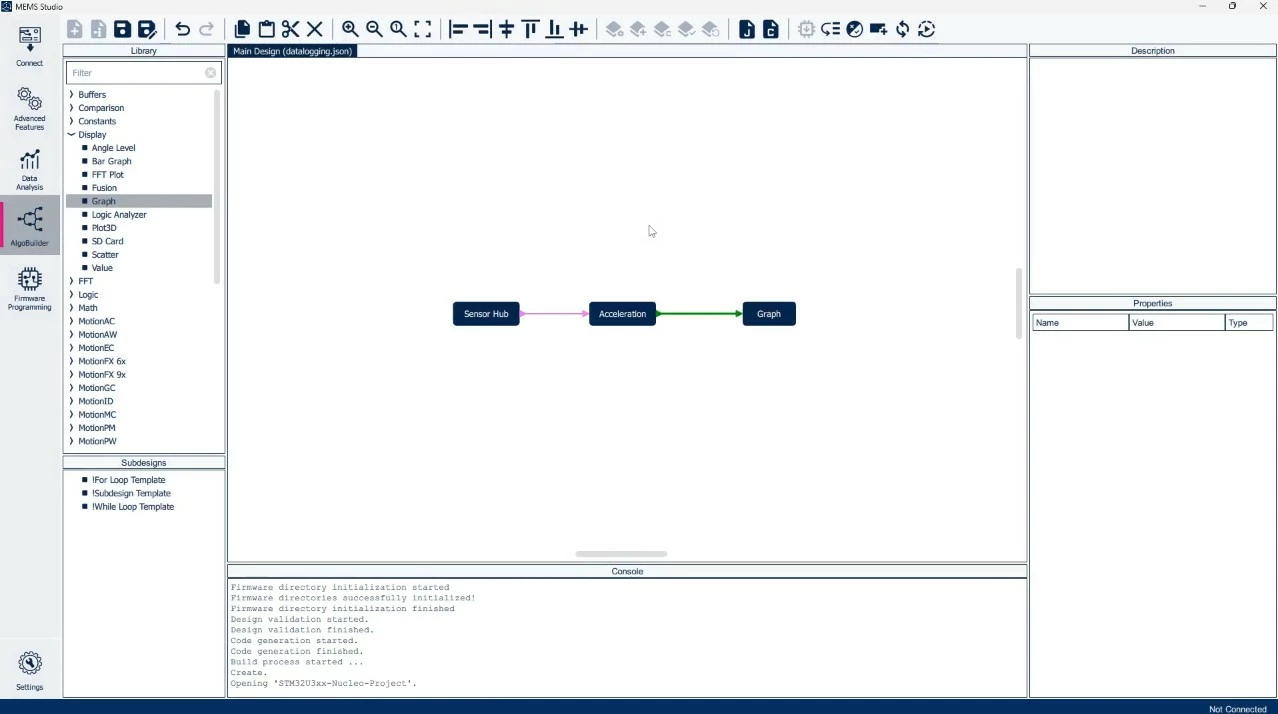Click the Value column header in Properties
This screenshot has width=1278, height=714.
1176,323
